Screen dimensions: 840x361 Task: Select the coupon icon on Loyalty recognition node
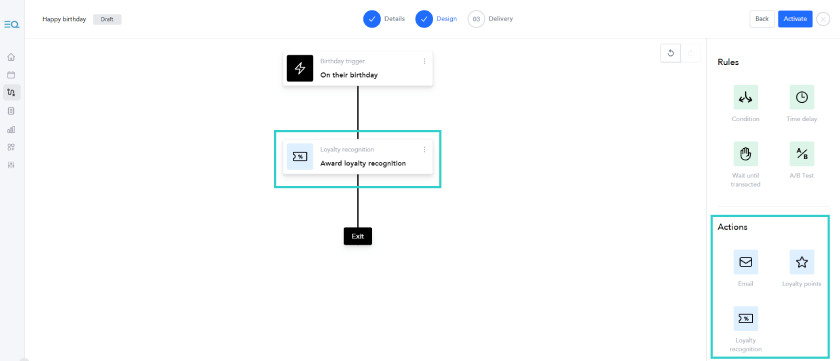pos(300,156)
